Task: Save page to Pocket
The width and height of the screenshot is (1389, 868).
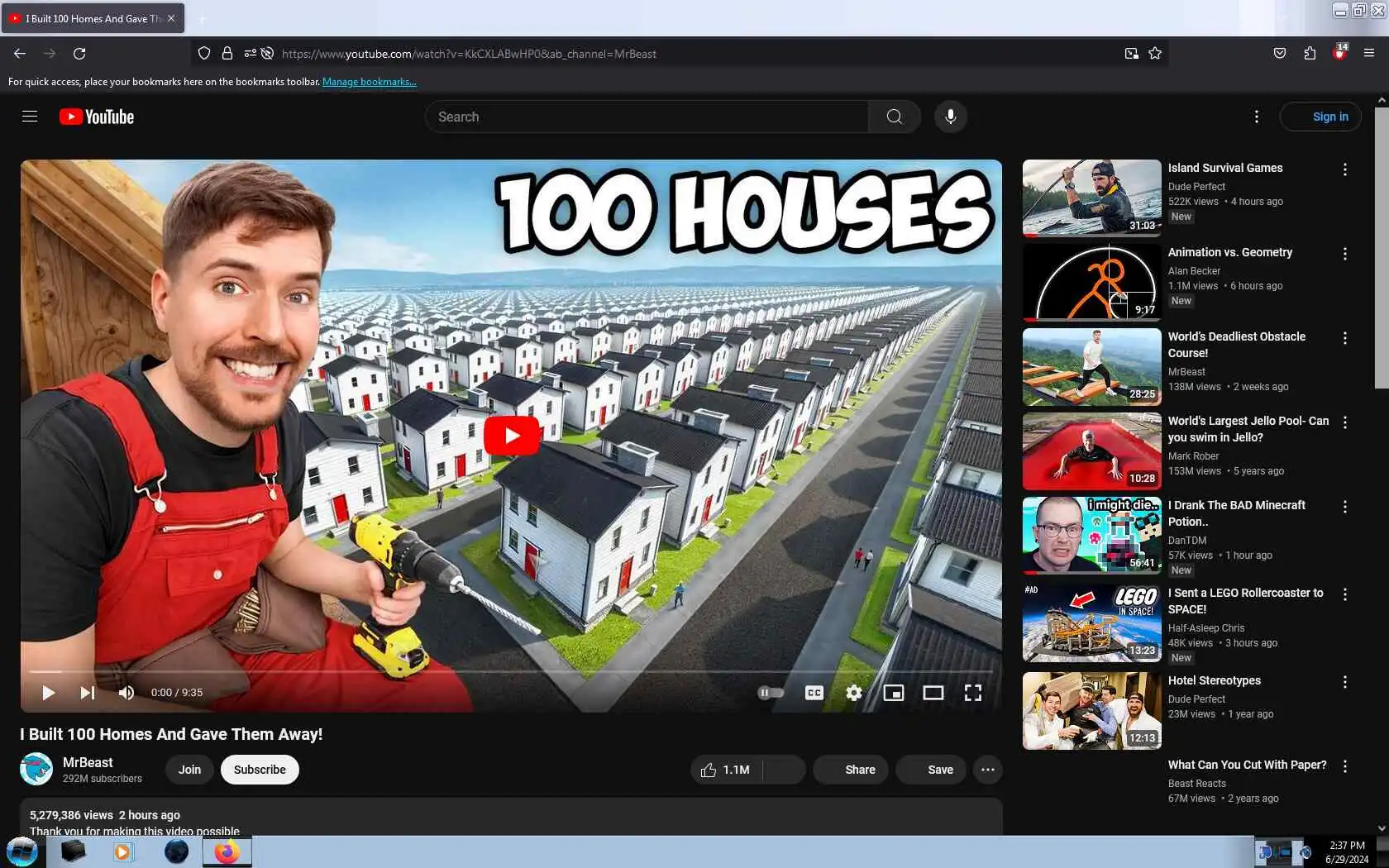Action: click(1280, 54)
